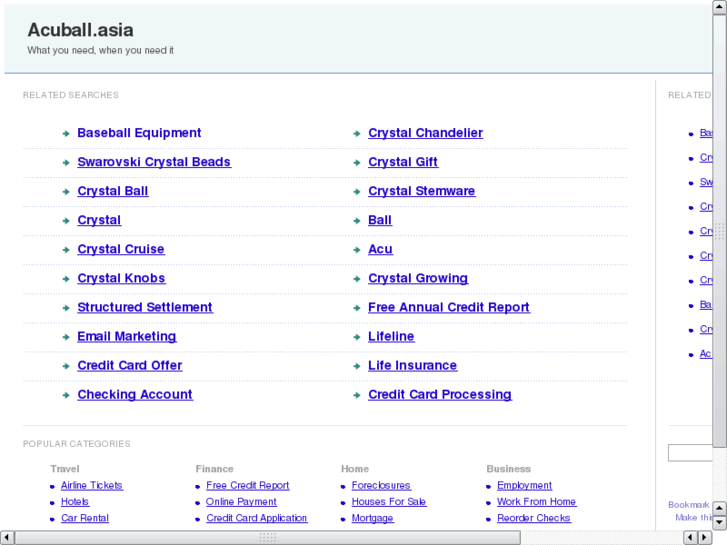Open the Life Insurance link

[x=413, y=365]
